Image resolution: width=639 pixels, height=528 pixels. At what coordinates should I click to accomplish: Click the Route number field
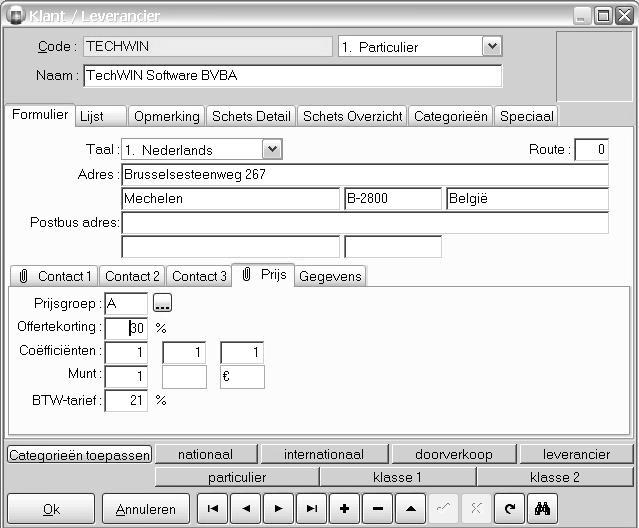click(x=591, y=150)
